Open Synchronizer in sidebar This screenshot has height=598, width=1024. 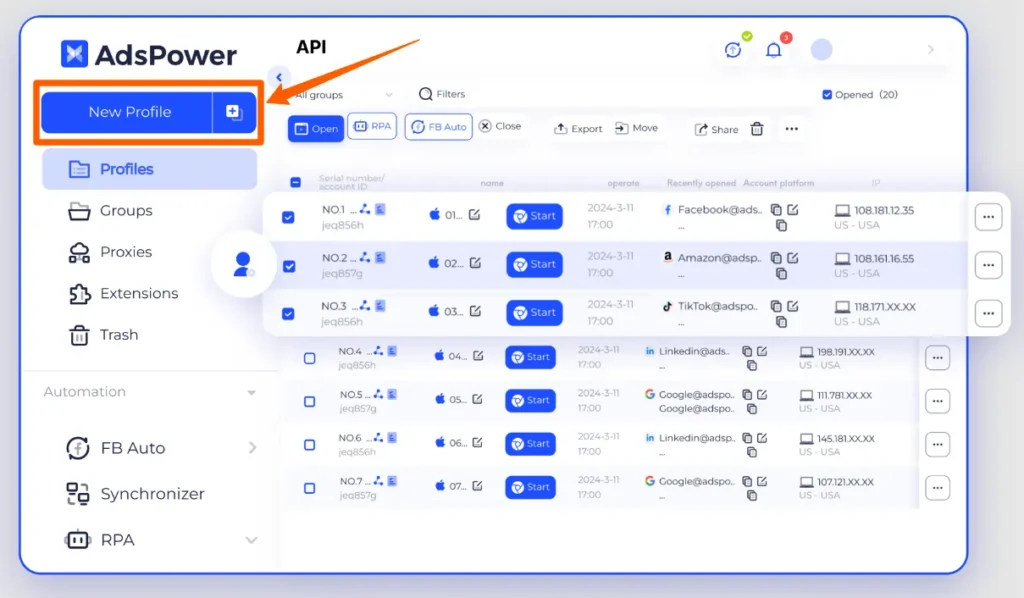coord(135,494)
